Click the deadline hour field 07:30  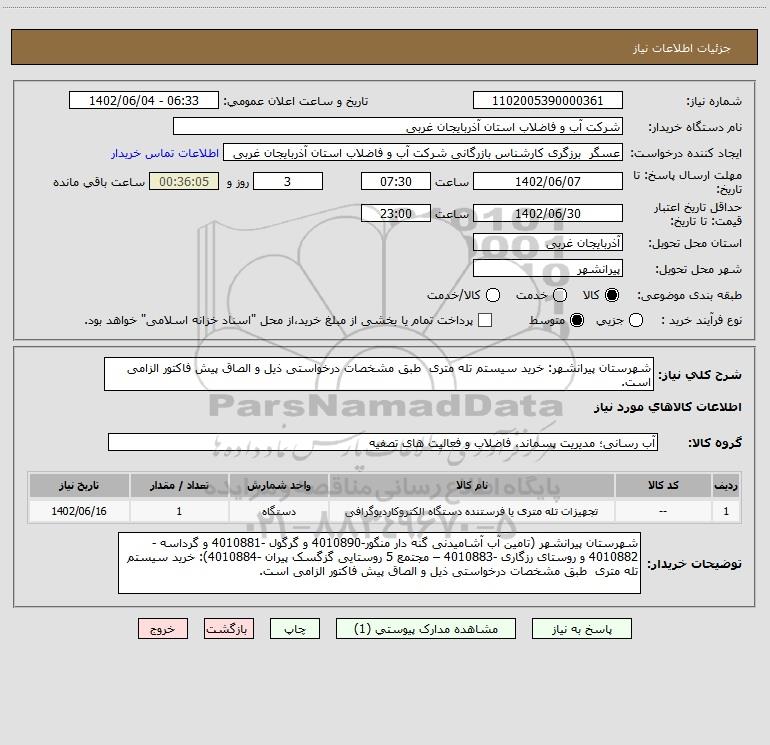tap(396, 182)
